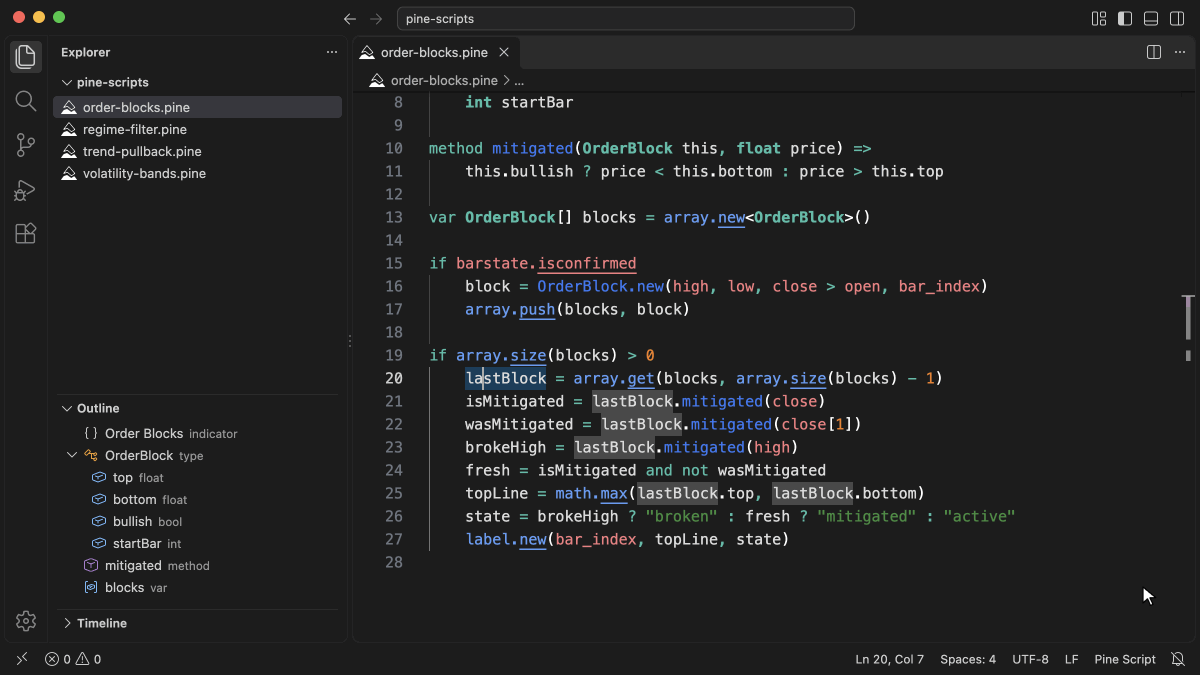The height and width of the screenshot is (675, 1200).
Task: Toggle the primary side bar visibility
Action: 1125,19
